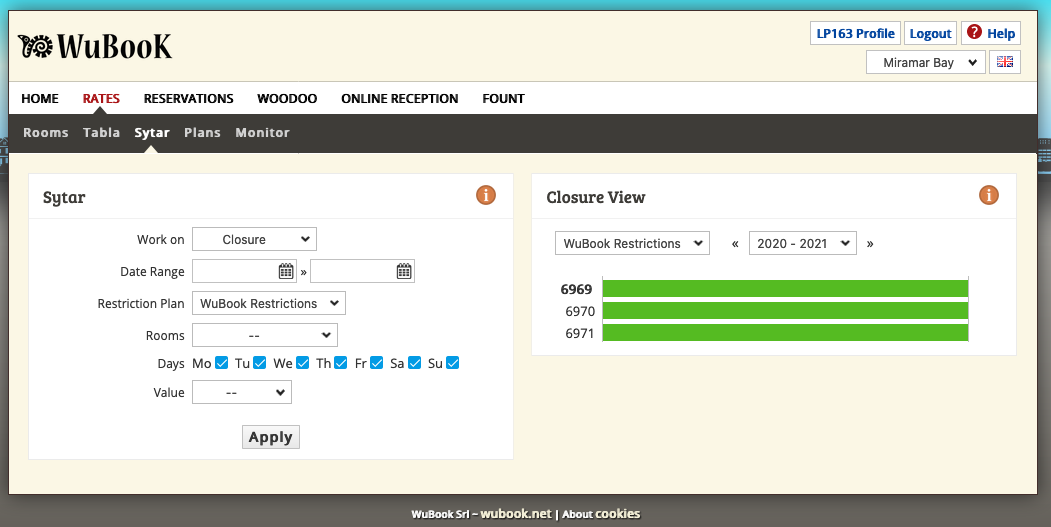Open end date calendar picker icon

[404, 271]
